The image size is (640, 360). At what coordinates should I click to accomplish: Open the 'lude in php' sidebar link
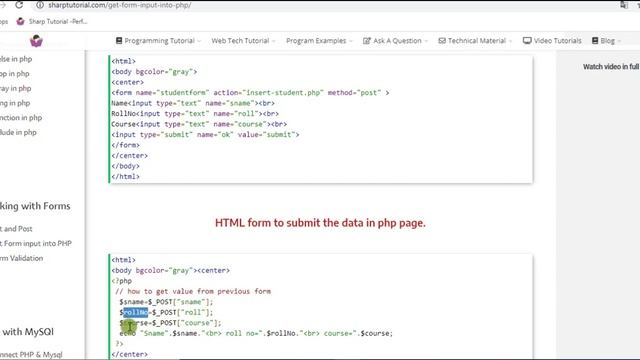coord(18,132)
